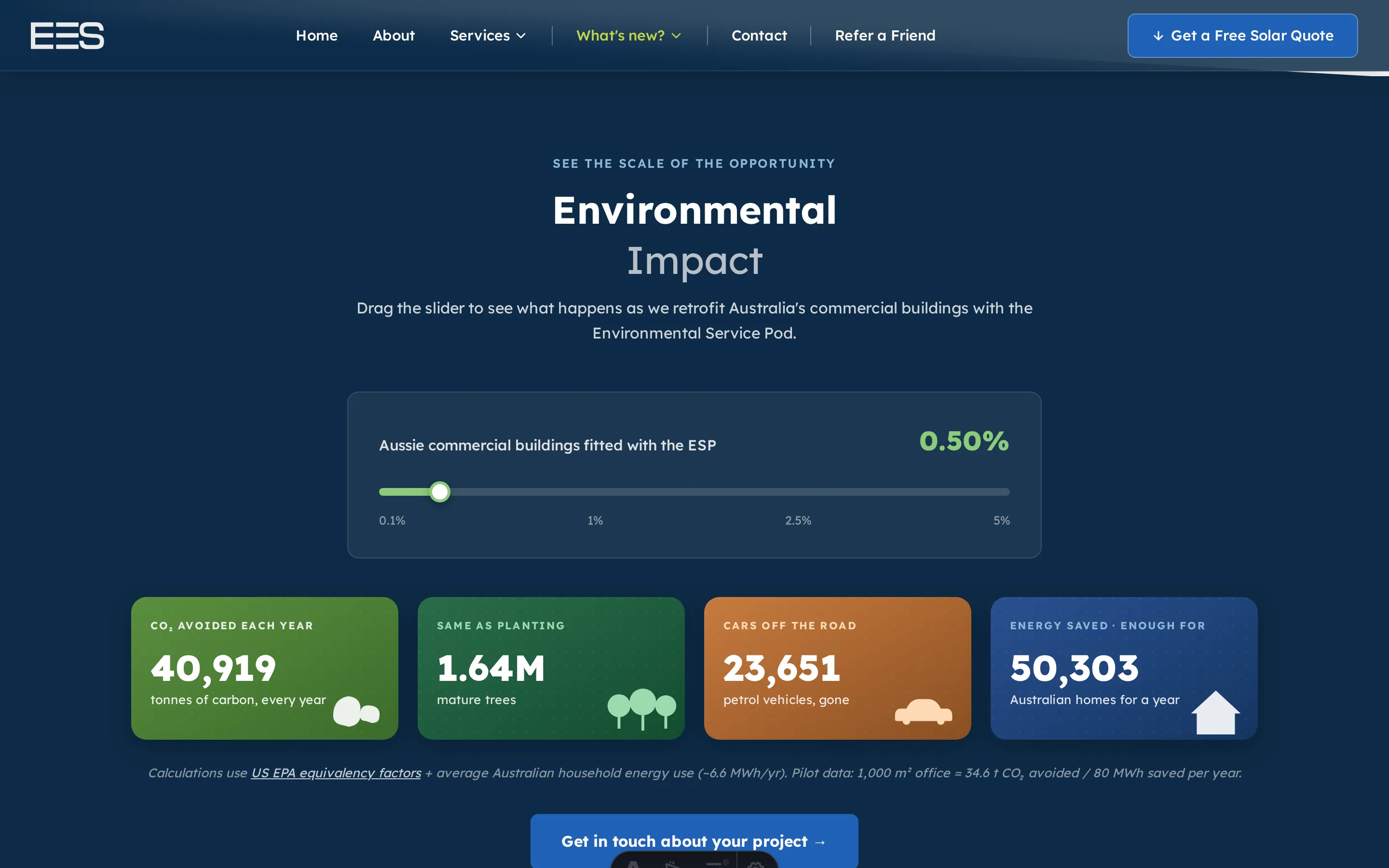Image resolution: width=1389 pixels, height=868 pixels.
Task: Open the US EPA equivalency factors link
Action: pyautogui.click(x=336, y=773)
